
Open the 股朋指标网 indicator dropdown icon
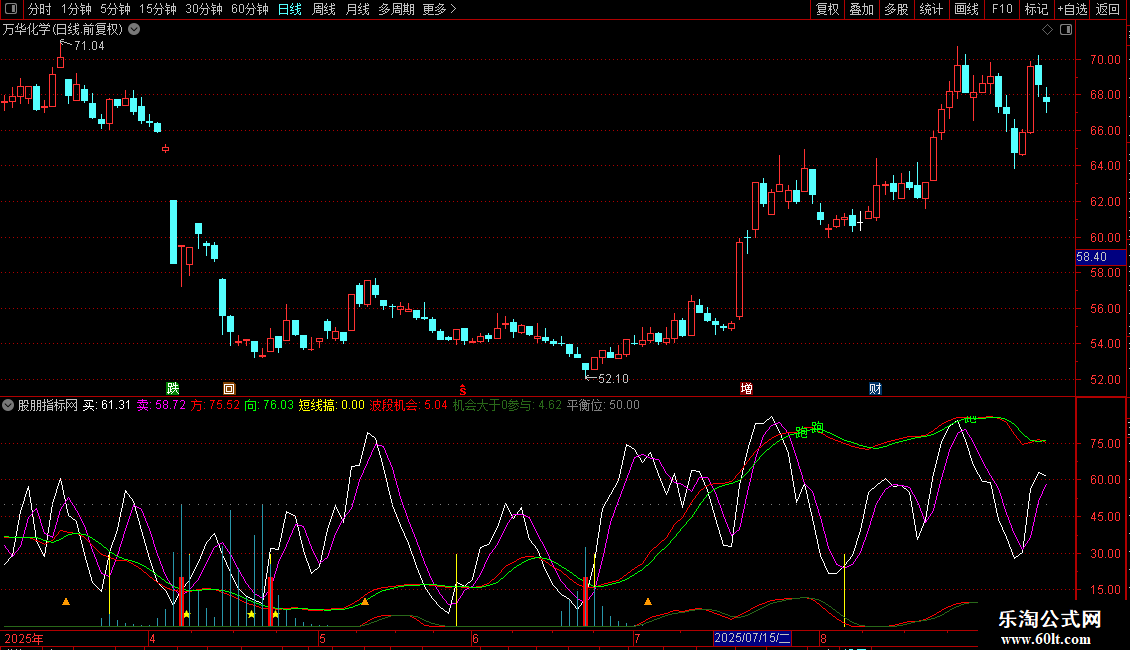click(8, 405)
